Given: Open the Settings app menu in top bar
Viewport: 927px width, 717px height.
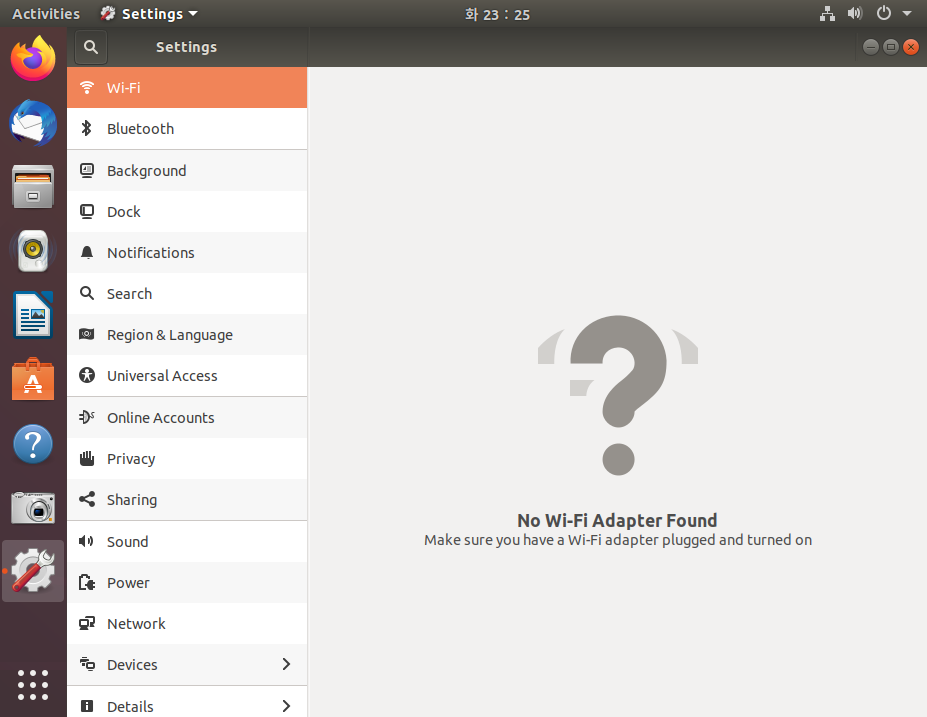Looking at the screenshot, I should [x=149, y=14].
